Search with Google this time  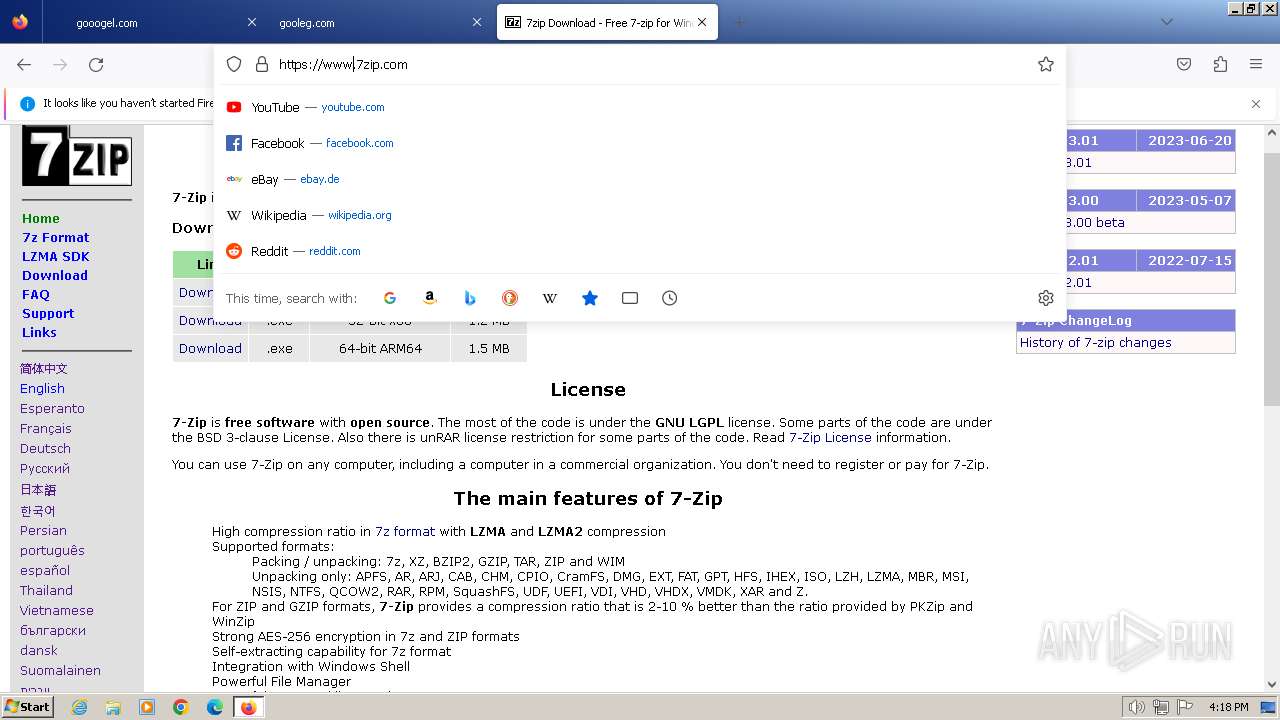[x=390, y=298]
